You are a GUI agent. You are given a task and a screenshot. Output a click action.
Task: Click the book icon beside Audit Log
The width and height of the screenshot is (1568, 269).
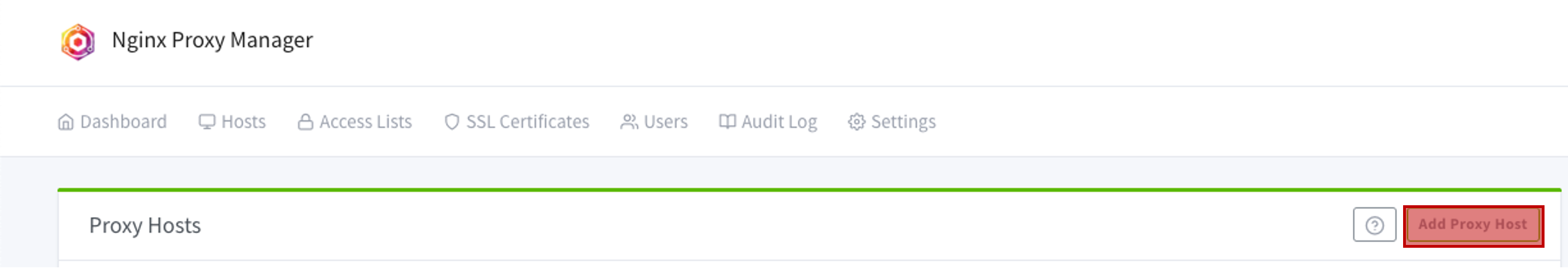pos(727,122)
